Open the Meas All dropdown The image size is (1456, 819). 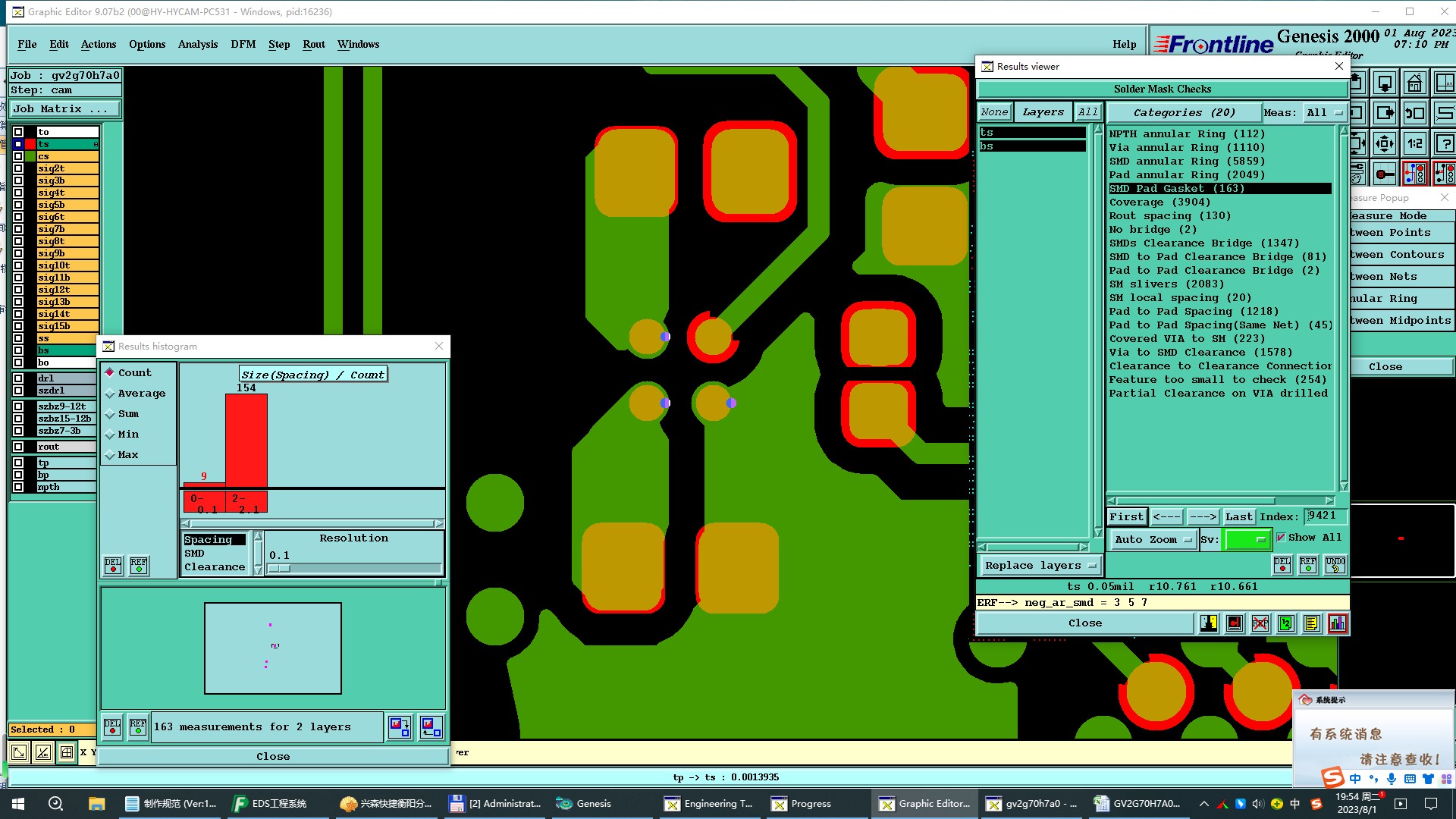click(1323, 112)
